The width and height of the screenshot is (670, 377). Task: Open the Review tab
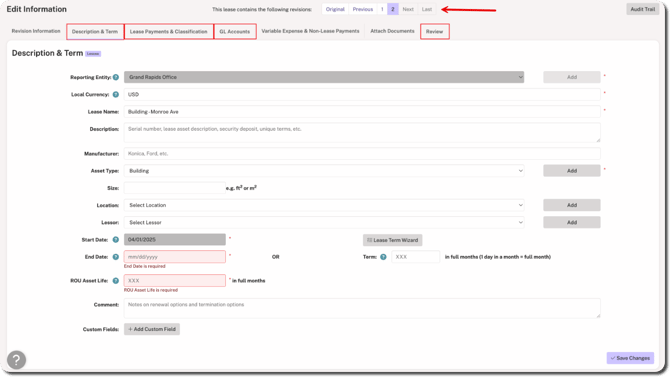point(435,32)
